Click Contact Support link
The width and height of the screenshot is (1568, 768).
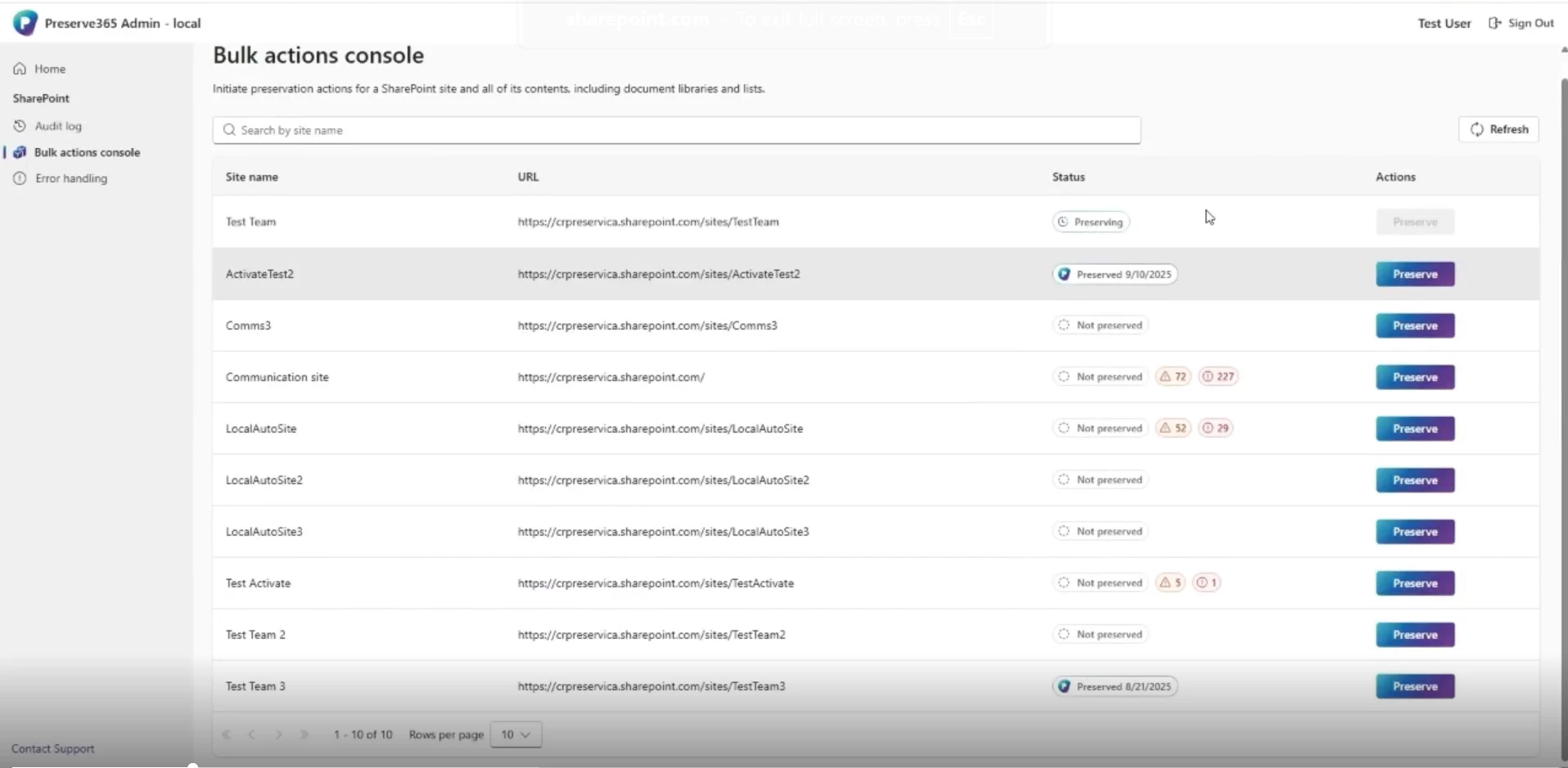tap(52, 748)
